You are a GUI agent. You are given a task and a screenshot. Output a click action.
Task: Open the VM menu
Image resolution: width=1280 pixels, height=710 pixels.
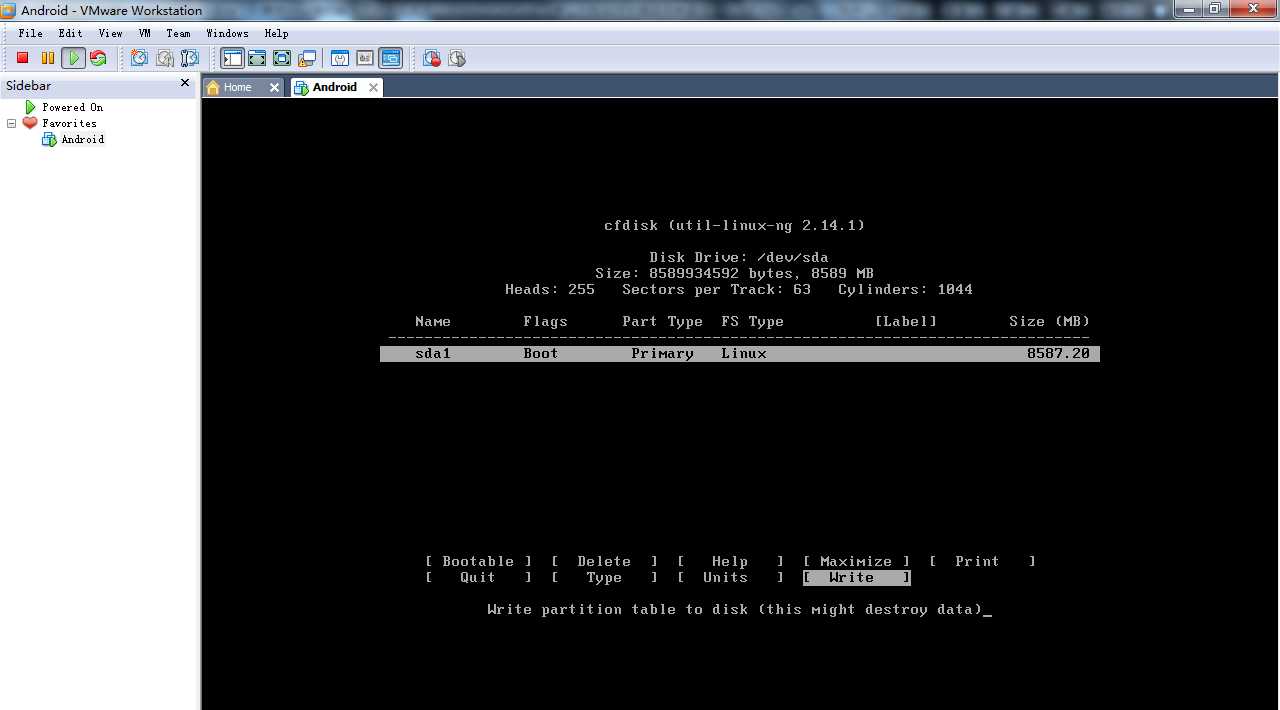point(145,33)
